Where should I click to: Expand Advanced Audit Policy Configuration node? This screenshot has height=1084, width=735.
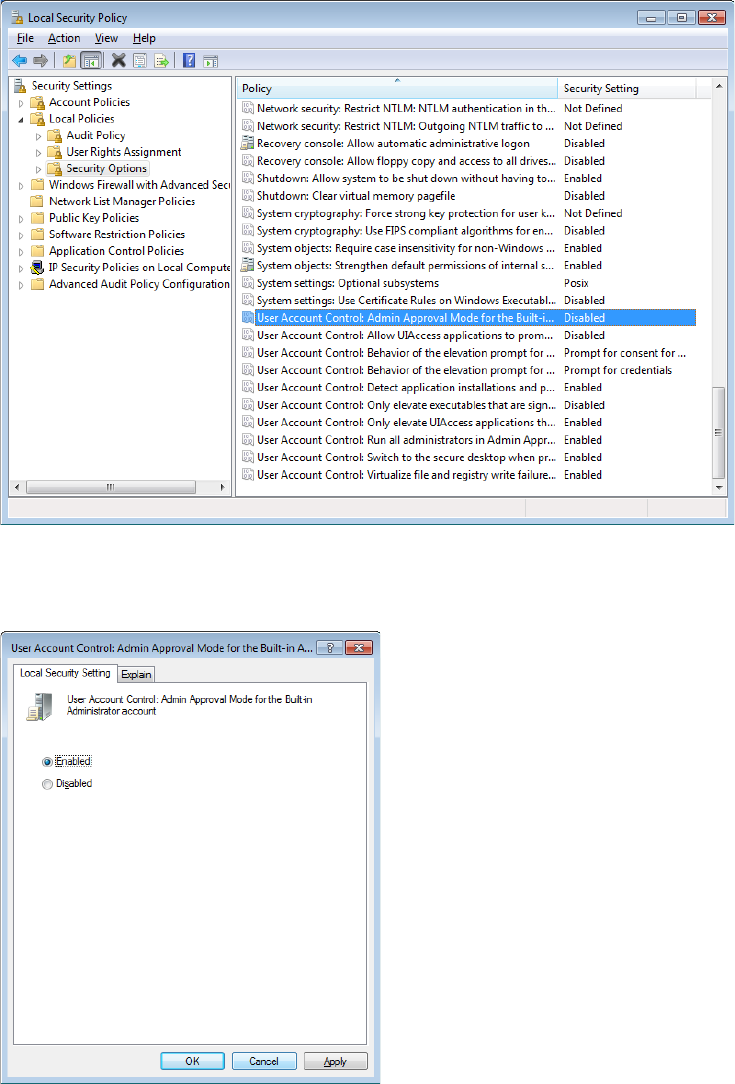[21, 285]
